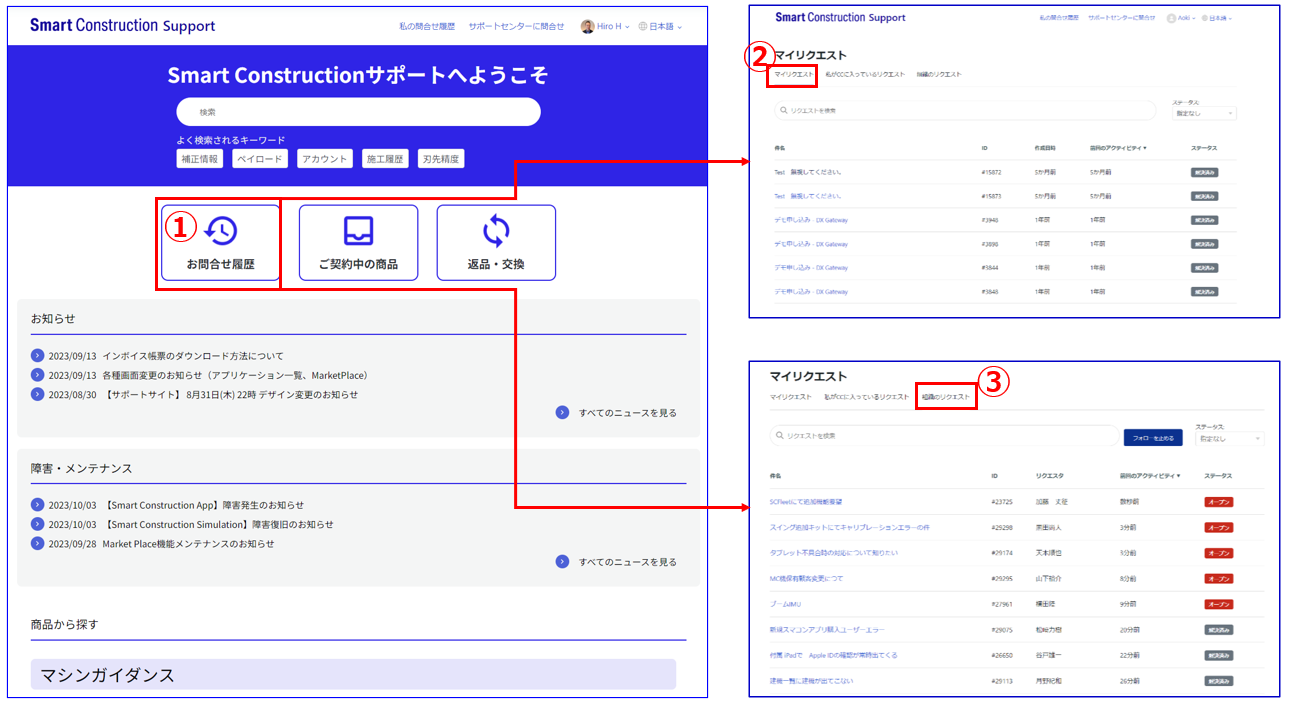The height and width of the screenshot is (708, 1290).
Task: Click the フォローを止める button
Action: (1153, 437)
